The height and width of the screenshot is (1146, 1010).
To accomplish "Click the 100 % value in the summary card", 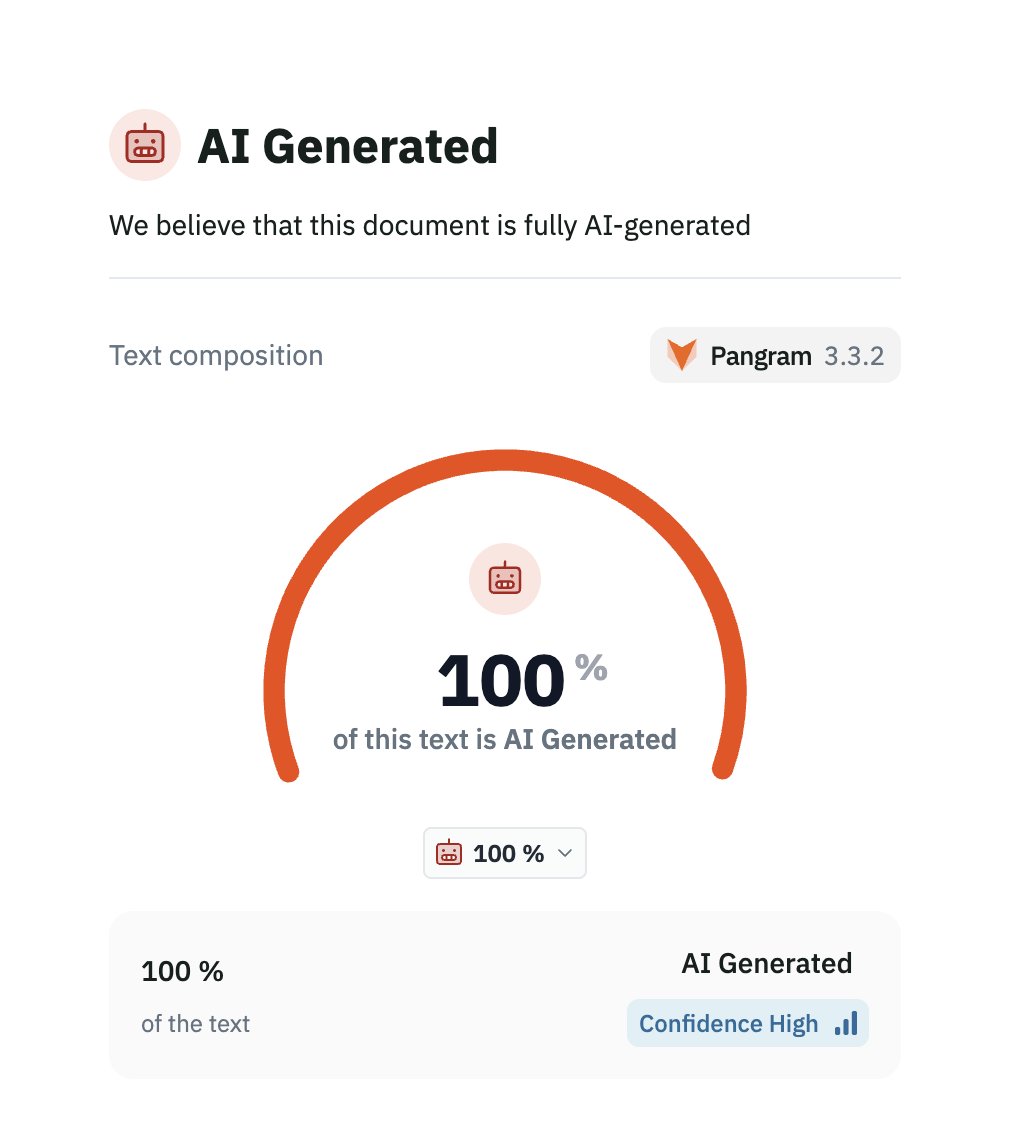I will (x=182, y=971).
